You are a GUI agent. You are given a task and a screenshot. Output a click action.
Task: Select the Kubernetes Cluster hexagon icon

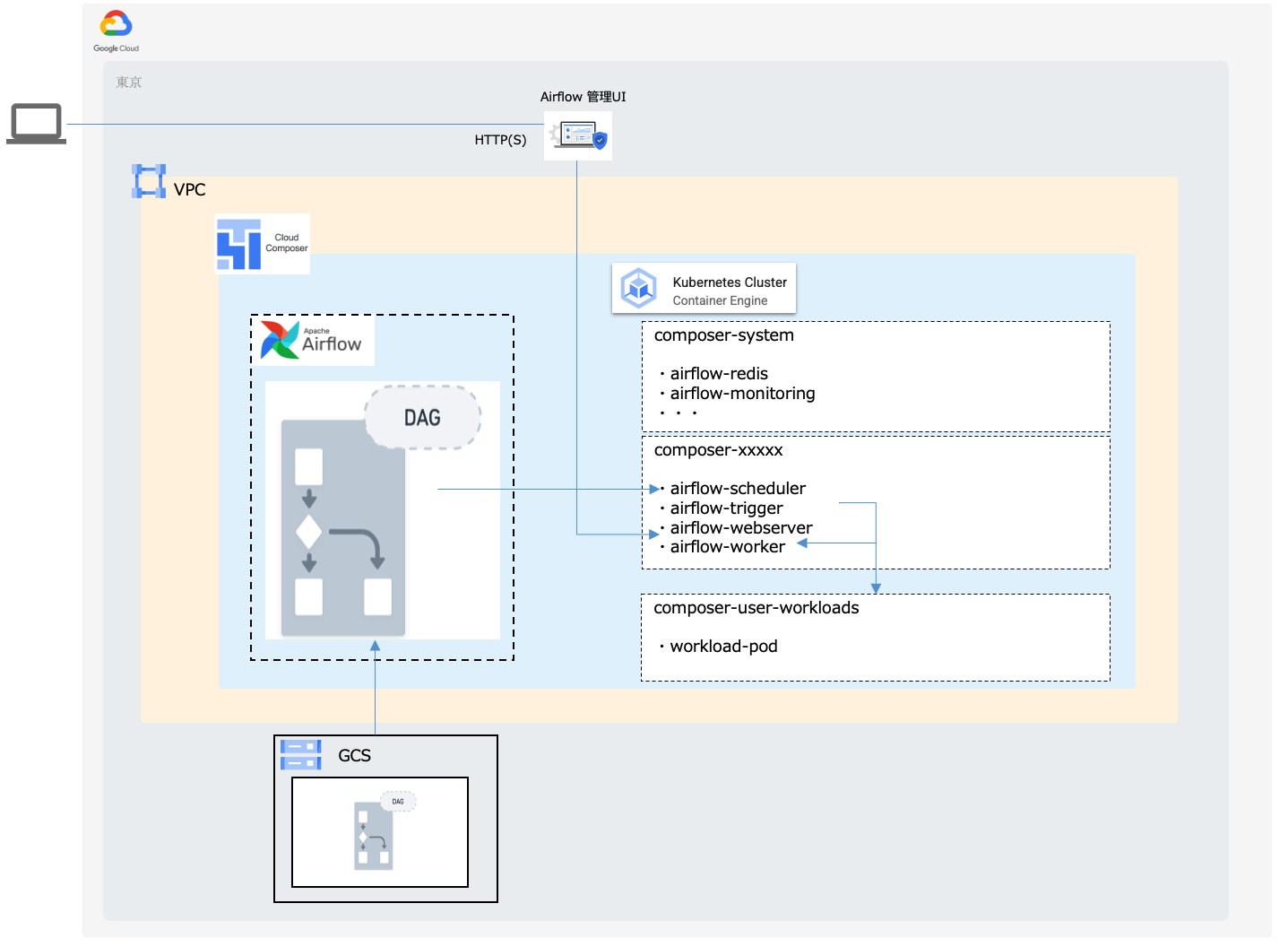639,288
